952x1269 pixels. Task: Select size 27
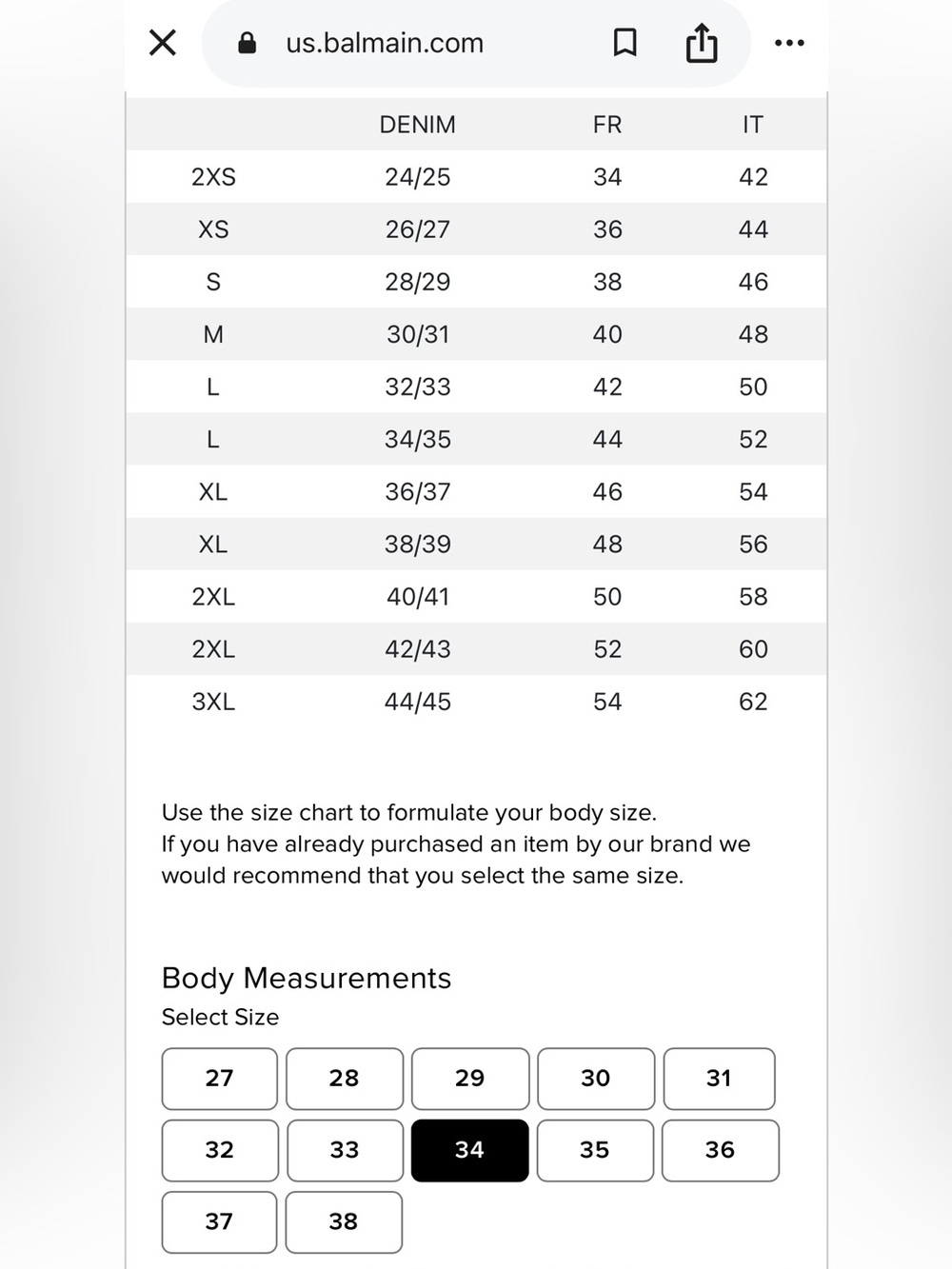pyautogui.click(x=219, y=1079)
